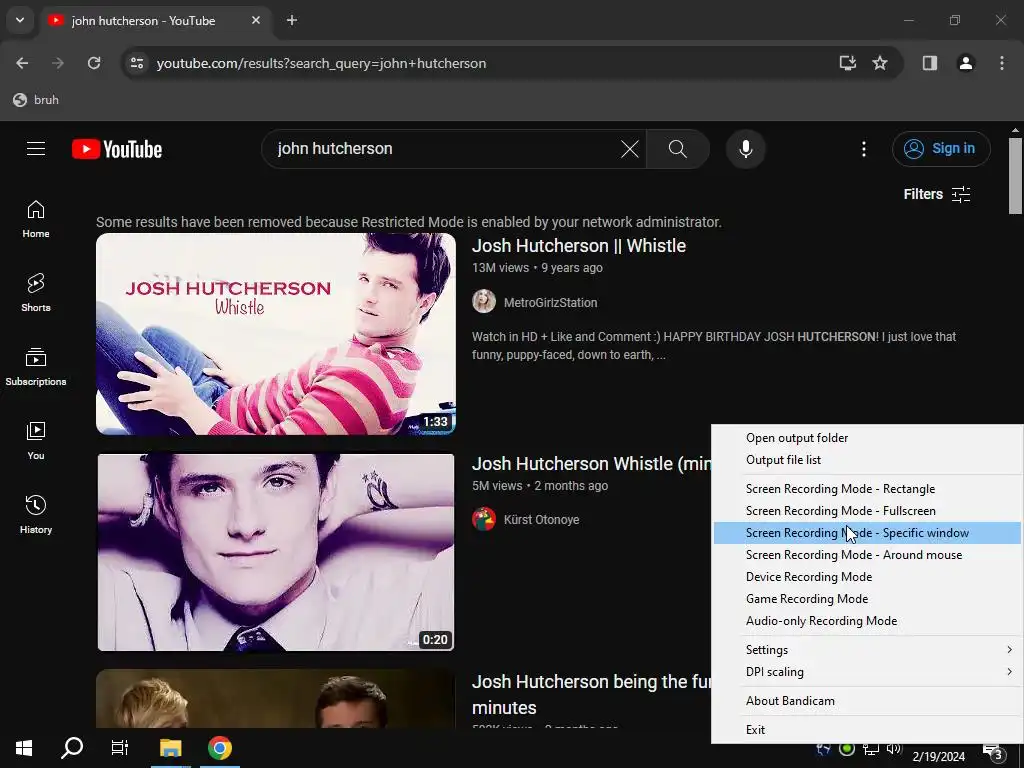This screenshot has width=1024, height=768.
Task: Click the page vertical scrollbar thumb
Action: click(1015, 175)
